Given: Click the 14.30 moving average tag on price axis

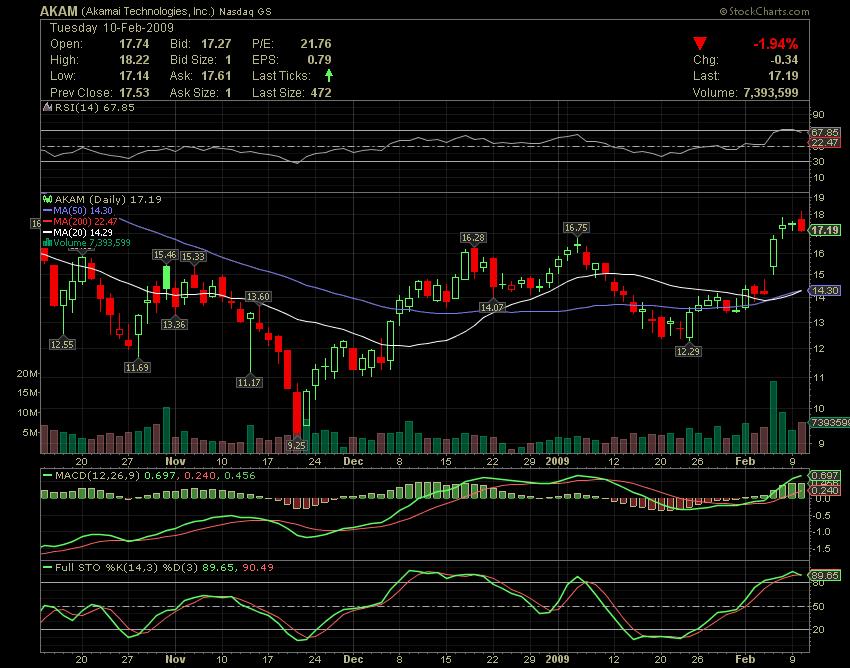Looking at the screenshot, I should (x=825, y=291).
